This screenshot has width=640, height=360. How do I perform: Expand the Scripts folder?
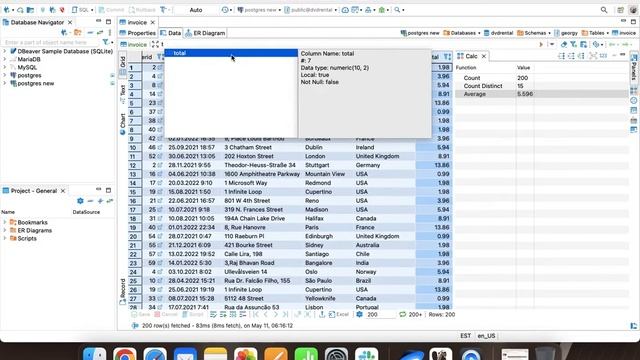[x=5, y=238]
